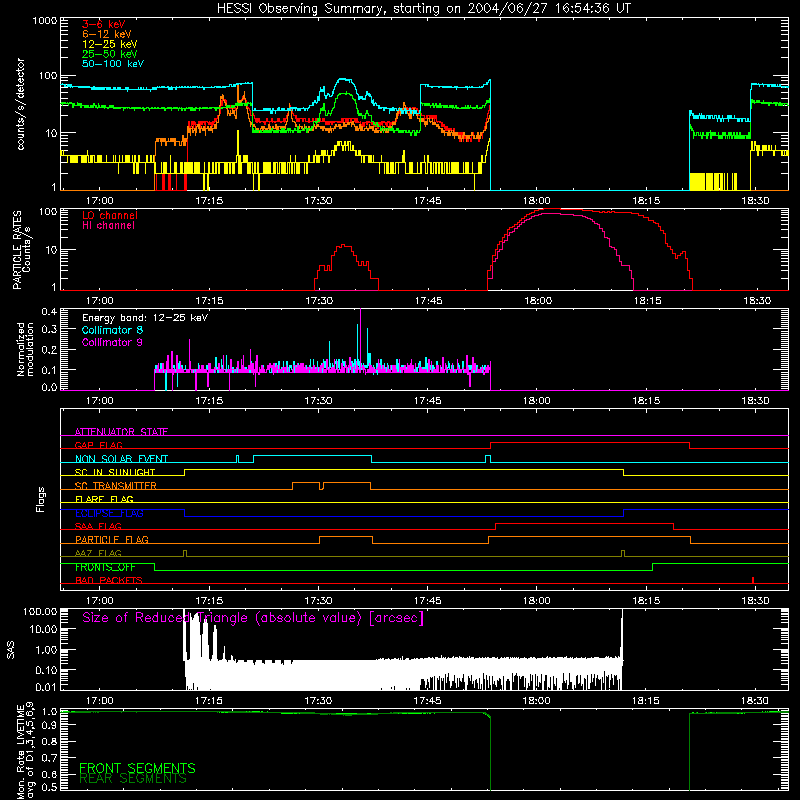Click the 100.00 tick on SAS axis
The width and height of the screenshot is (800, 800).
click(40, 611)
